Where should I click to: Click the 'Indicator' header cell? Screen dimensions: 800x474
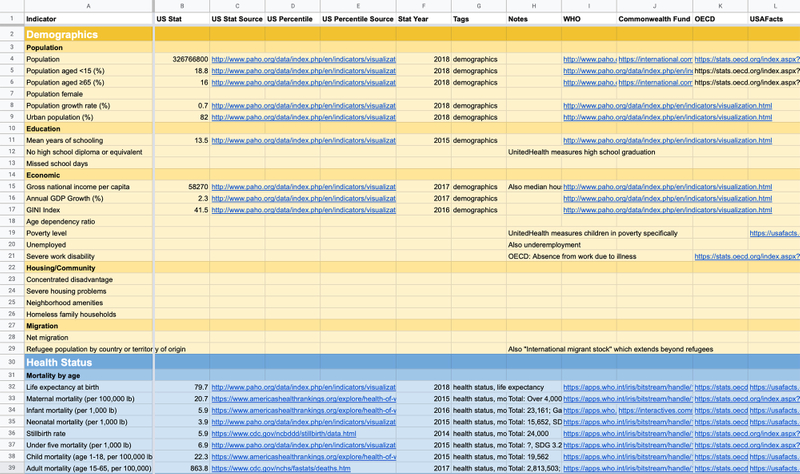(88, 19)
